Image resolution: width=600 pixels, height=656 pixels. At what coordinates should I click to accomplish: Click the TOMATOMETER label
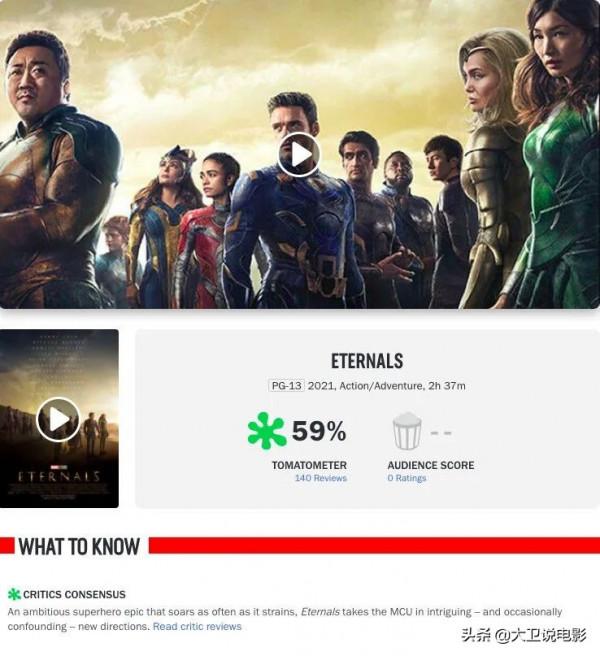click(309, 465)
